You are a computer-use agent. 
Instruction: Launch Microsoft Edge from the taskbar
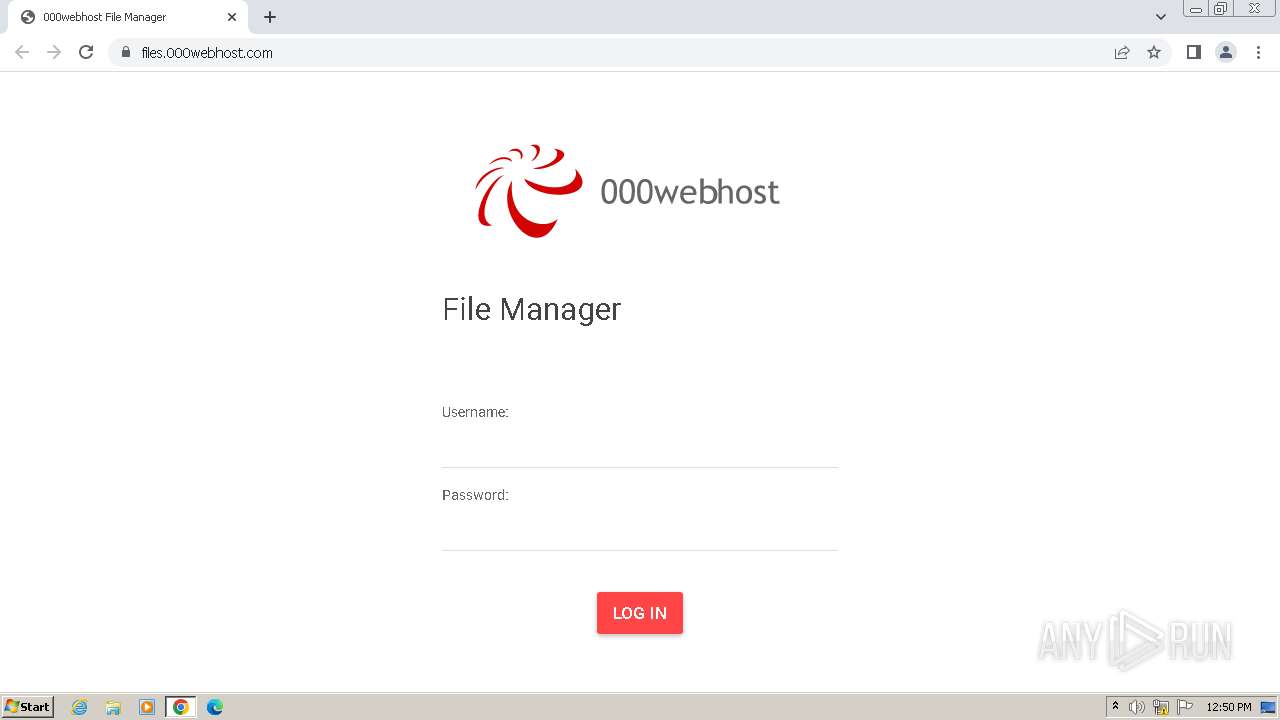coord(215,707)
